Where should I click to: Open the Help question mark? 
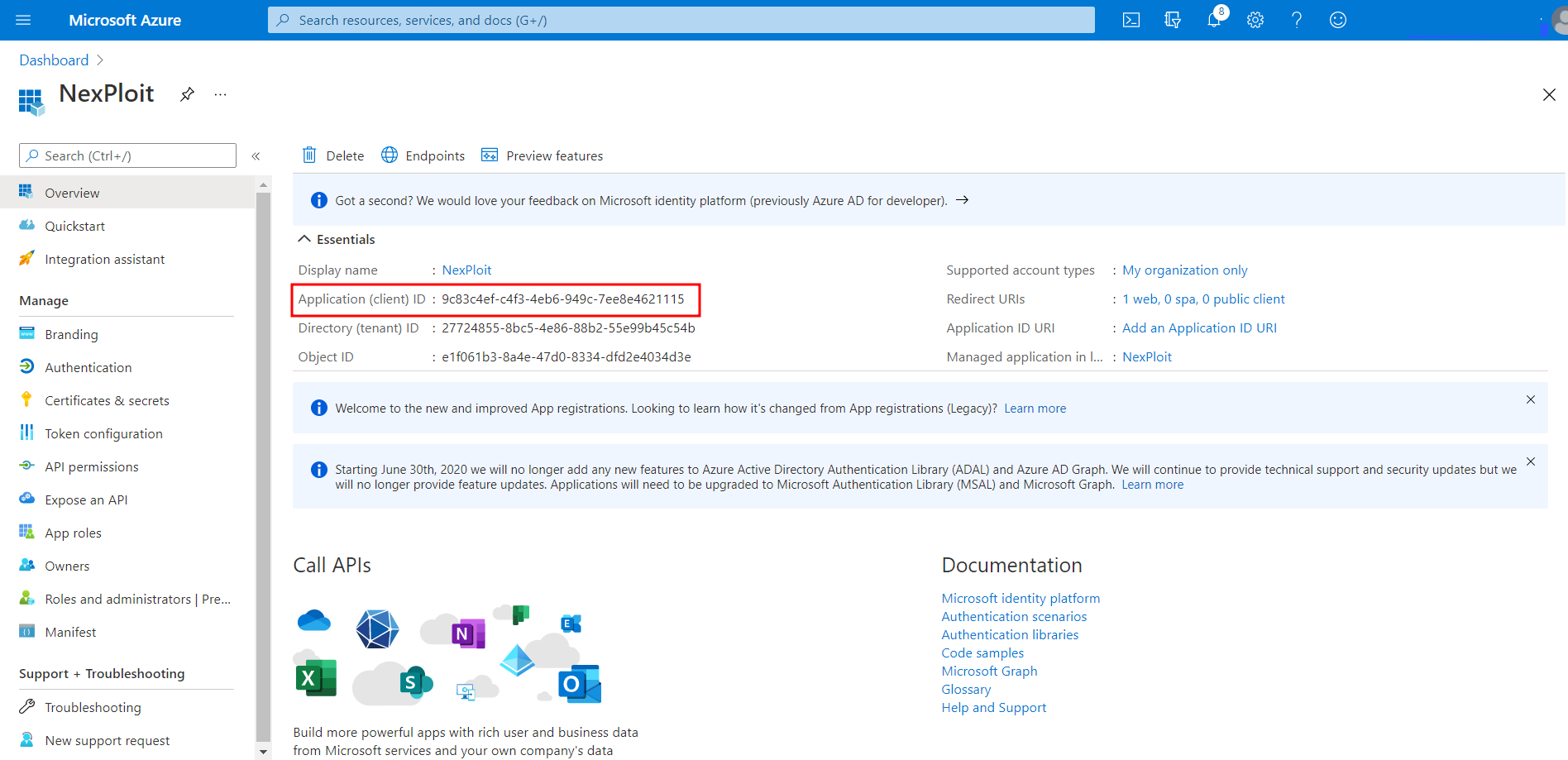1297,20
